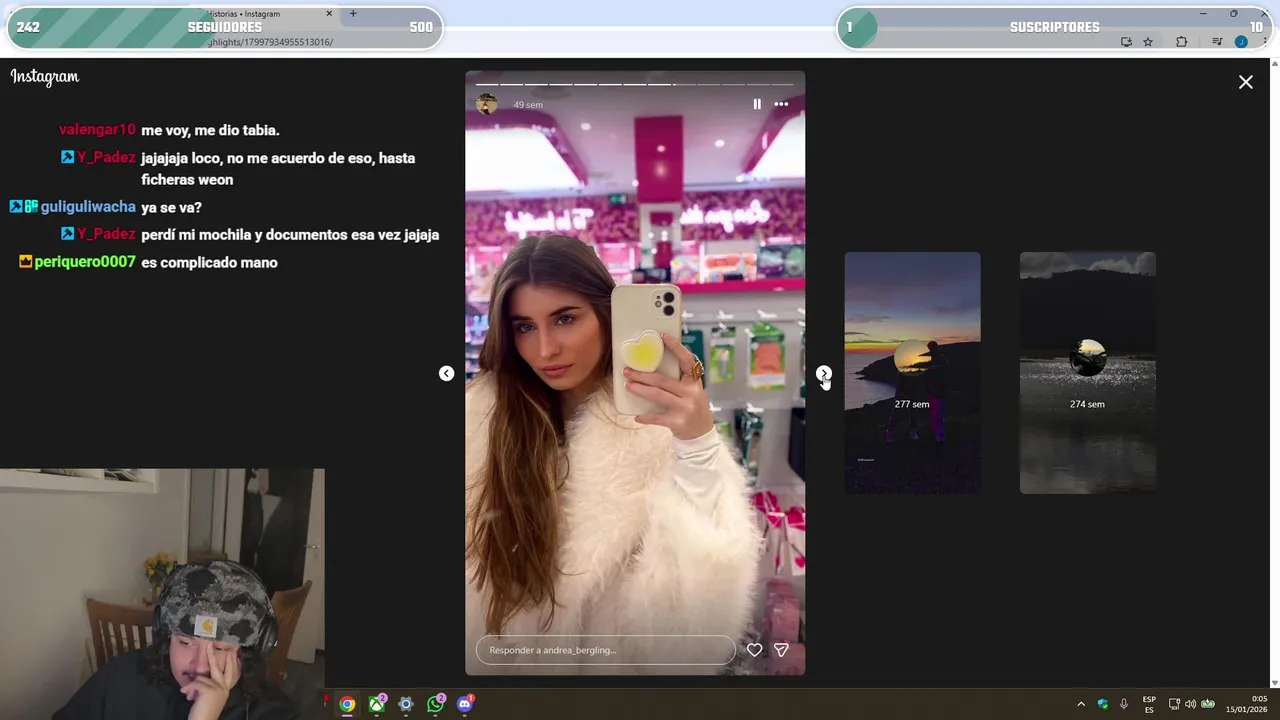Open the Chrome extensions puzzle icon

(1182, 42)
